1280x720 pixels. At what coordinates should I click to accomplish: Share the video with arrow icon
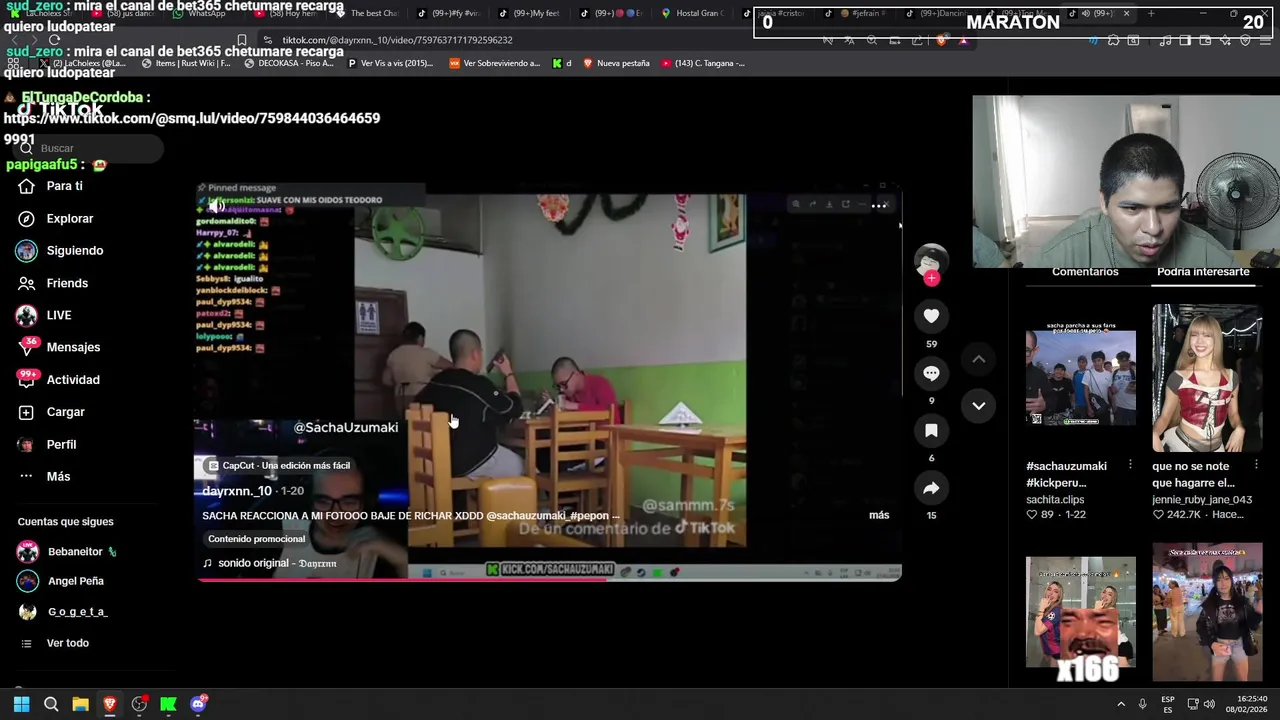coord(931,488)
